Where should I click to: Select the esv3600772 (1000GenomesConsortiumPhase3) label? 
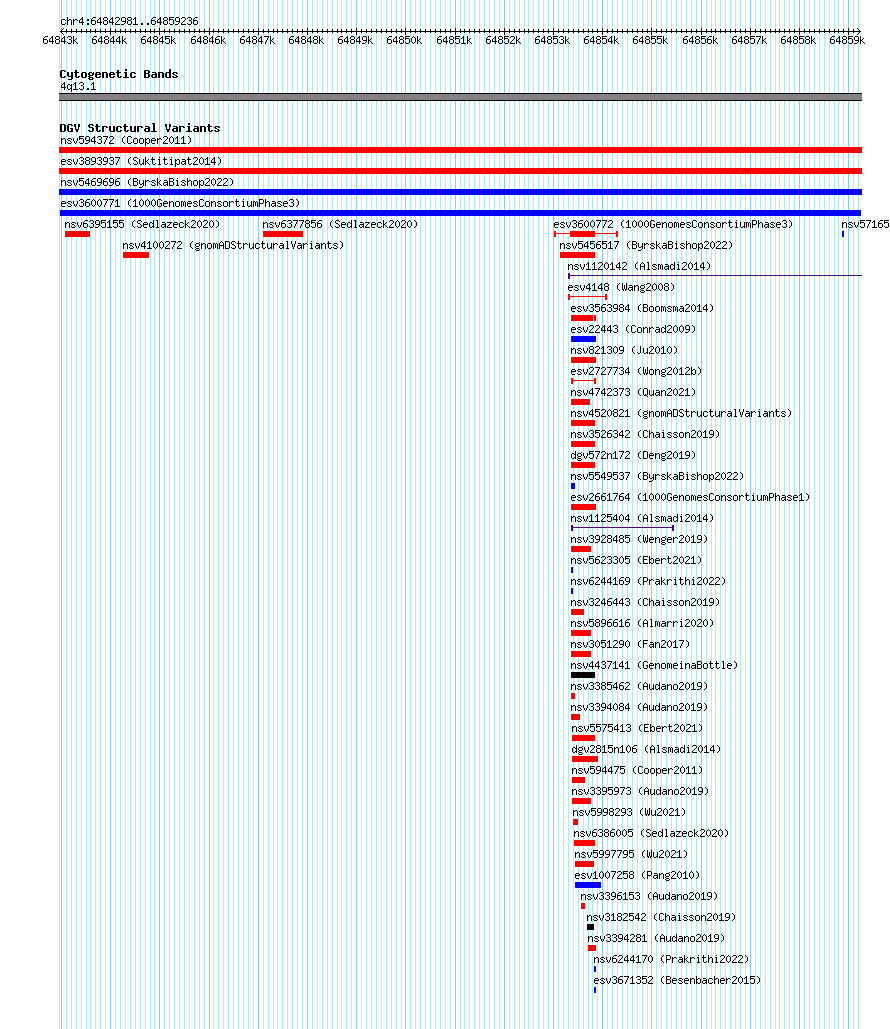(673, 224)
